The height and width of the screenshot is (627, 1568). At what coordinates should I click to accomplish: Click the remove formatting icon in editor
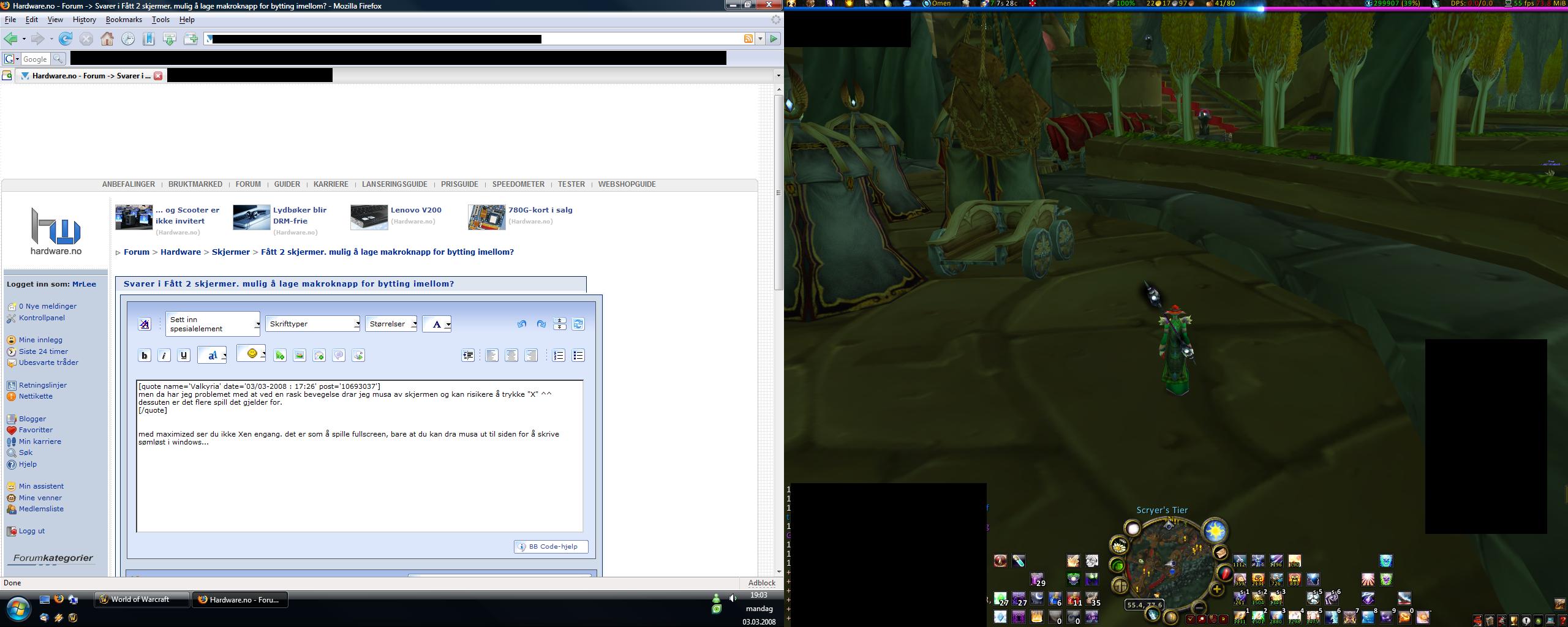pos(145,324)
